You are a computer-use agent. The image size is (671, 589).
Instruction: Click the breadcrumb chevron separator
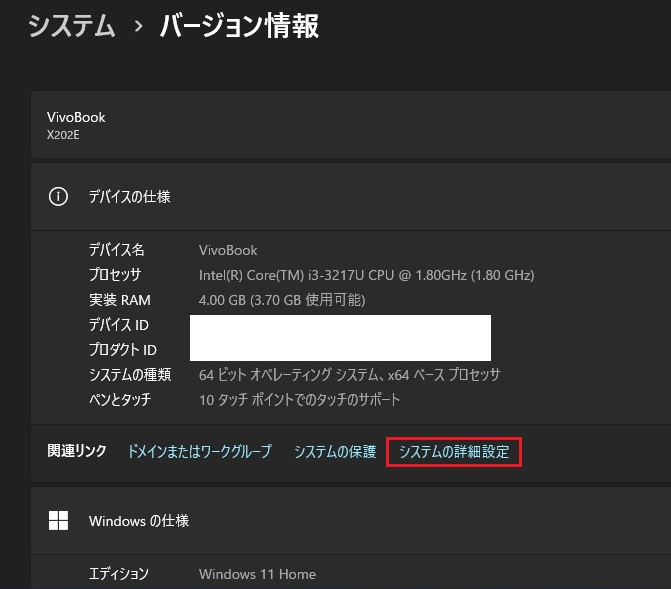click(x=138, y=27)
